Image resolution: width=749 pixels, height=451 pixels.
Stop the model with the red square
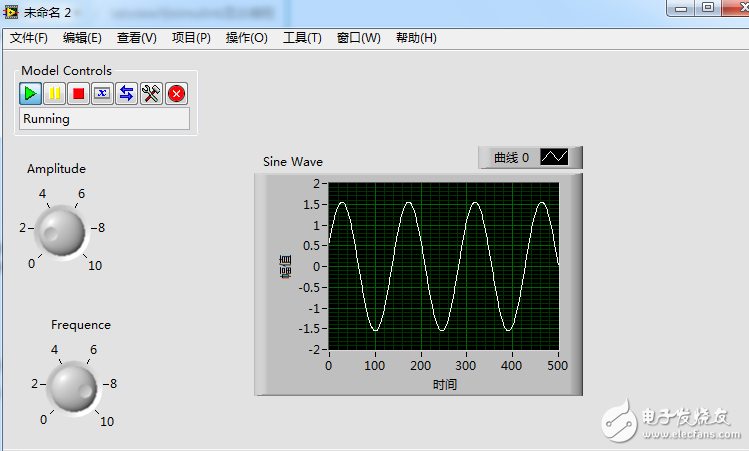[x=78, y=93]
